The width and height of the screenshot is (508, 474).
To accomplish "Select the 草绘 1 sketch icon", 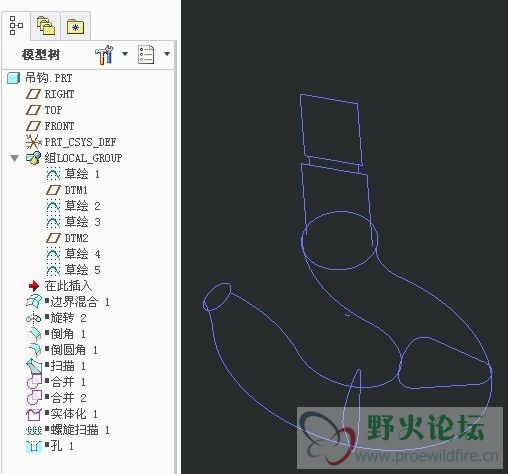I will (53, 174).
